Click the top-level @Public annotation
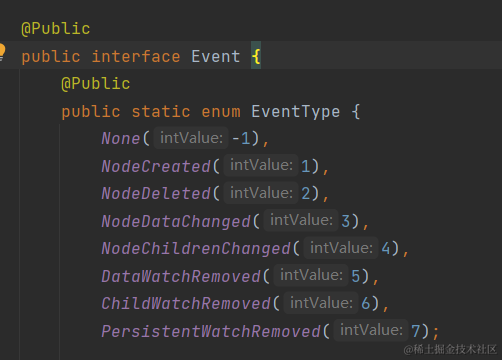The width and height of the screenshot is (502, 360). point(56,29)
